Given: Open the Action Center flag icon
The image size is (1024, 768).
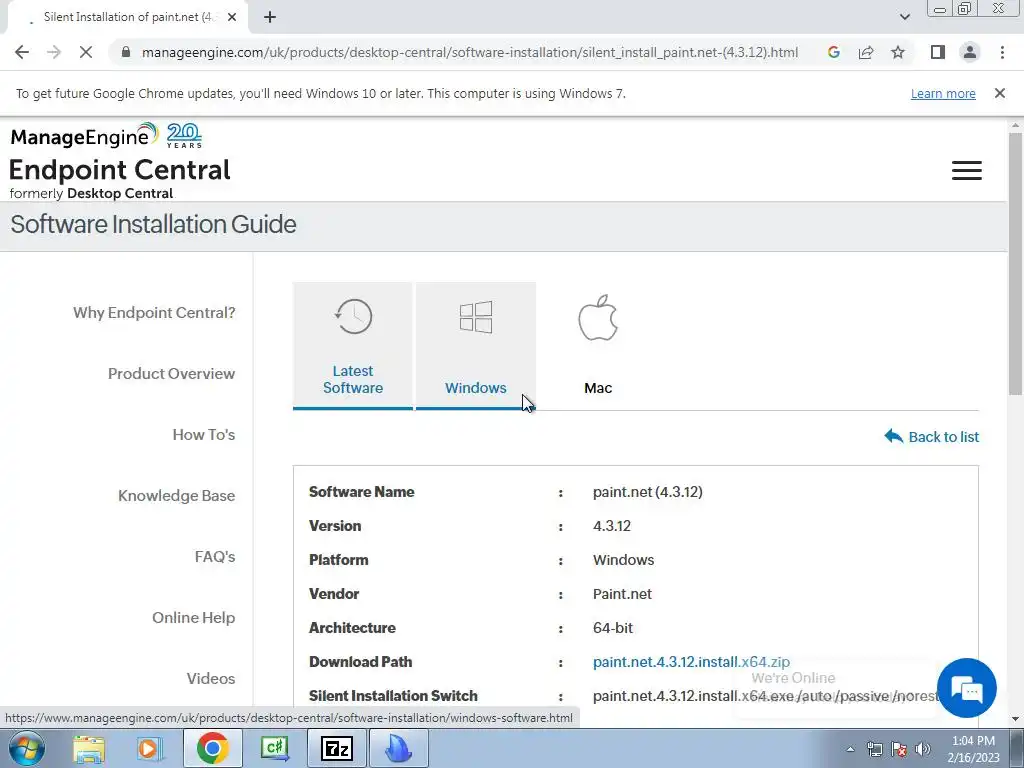Looking at the screenshot, I should coord(899,750).
